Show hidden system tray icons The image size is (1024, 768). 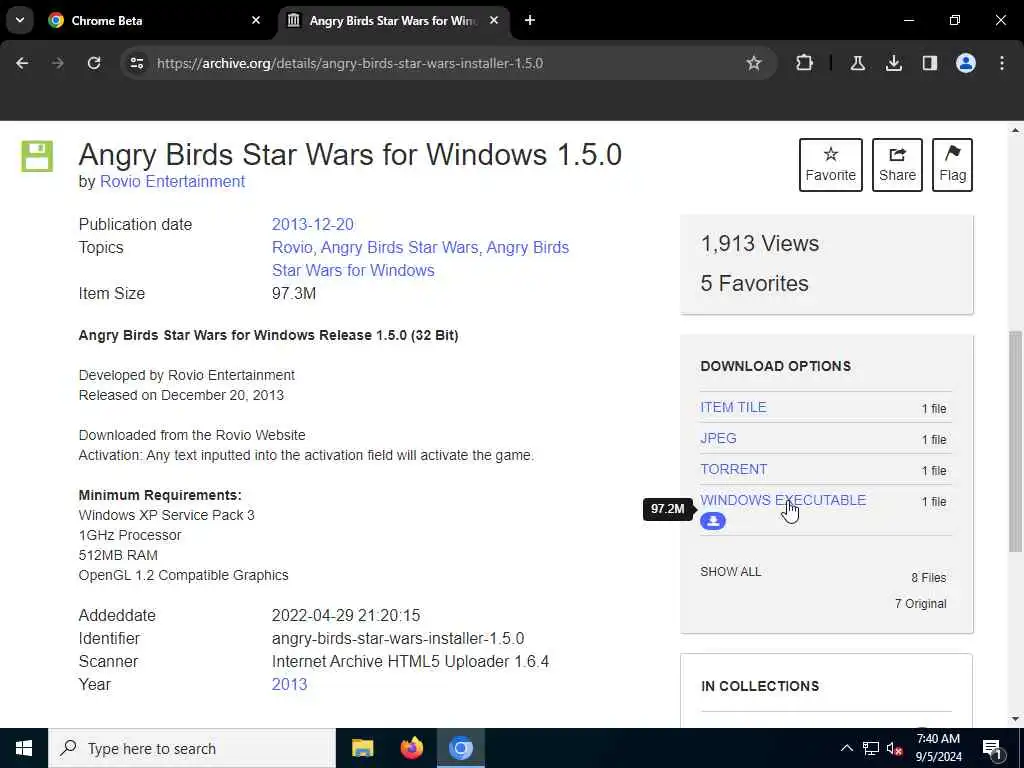click(846, 748)
